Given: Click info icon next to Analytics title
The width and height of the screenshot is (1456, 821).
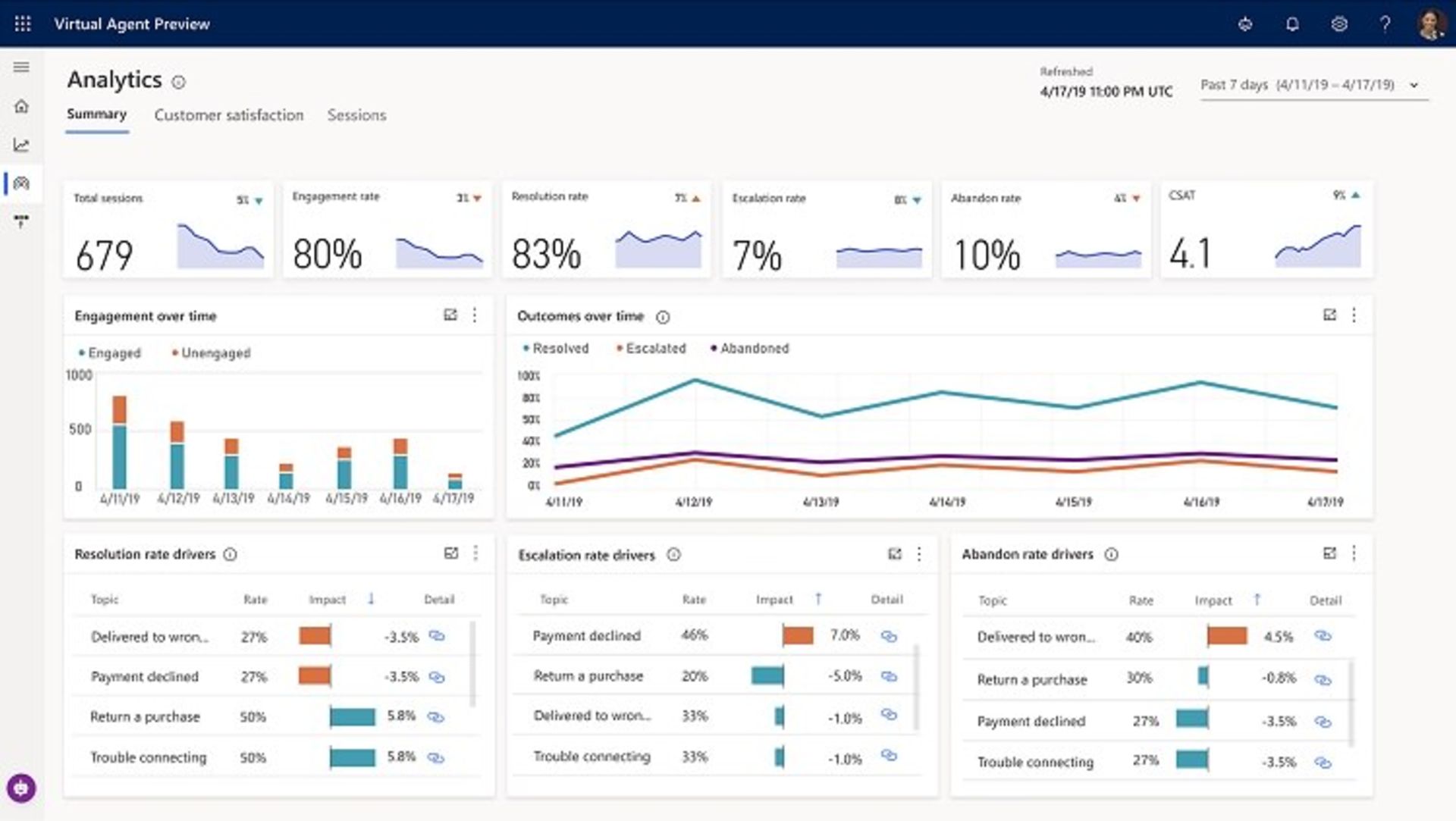Looking at the screenshot, I should [178, 82].
